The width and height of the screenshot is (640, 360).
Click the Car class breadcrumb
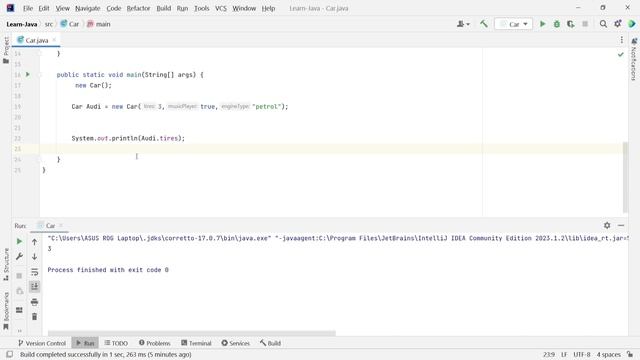(x=70, y=24)
